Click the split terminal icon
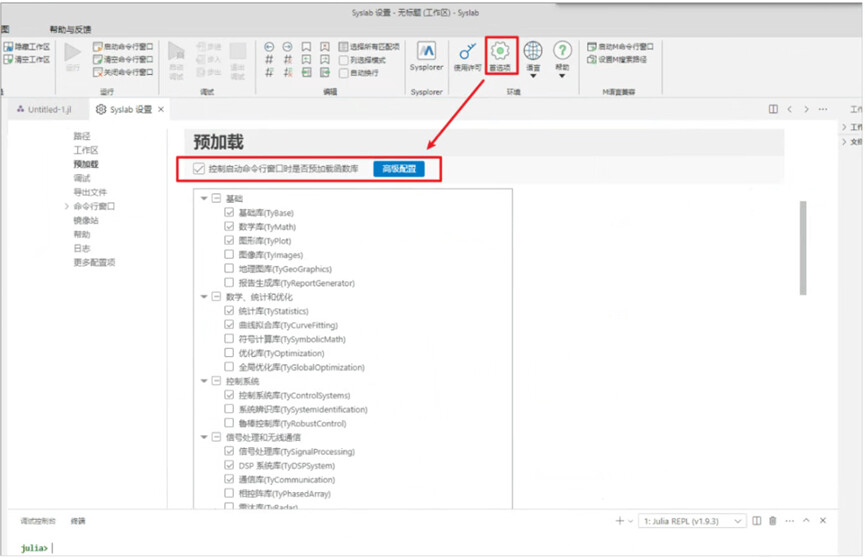The image size is (865, 558). (757, 520)
